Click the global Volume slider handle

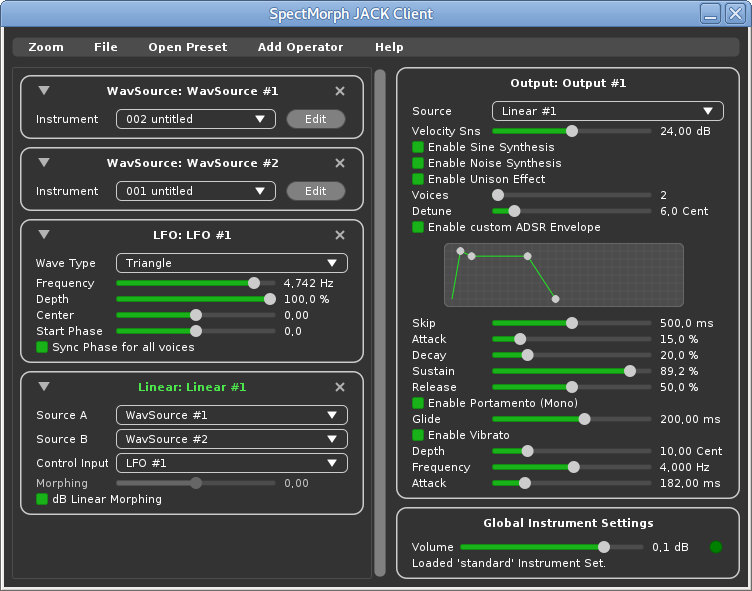(x=604, y=547)
